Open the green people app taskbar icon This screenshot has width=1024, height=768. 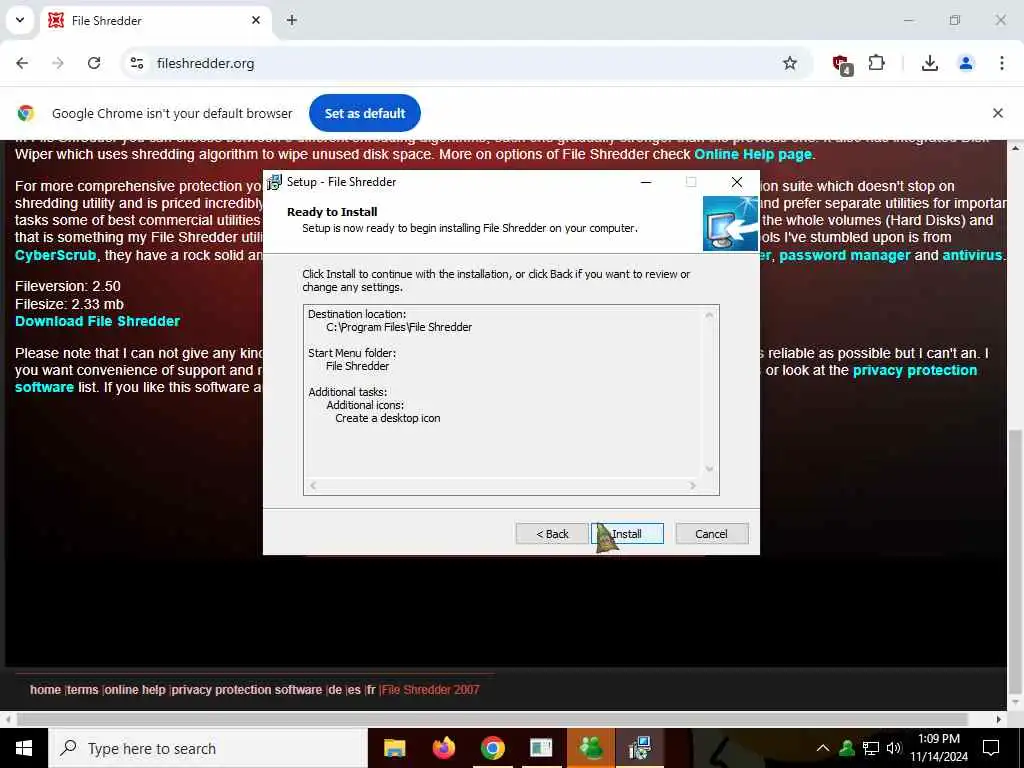590,748
